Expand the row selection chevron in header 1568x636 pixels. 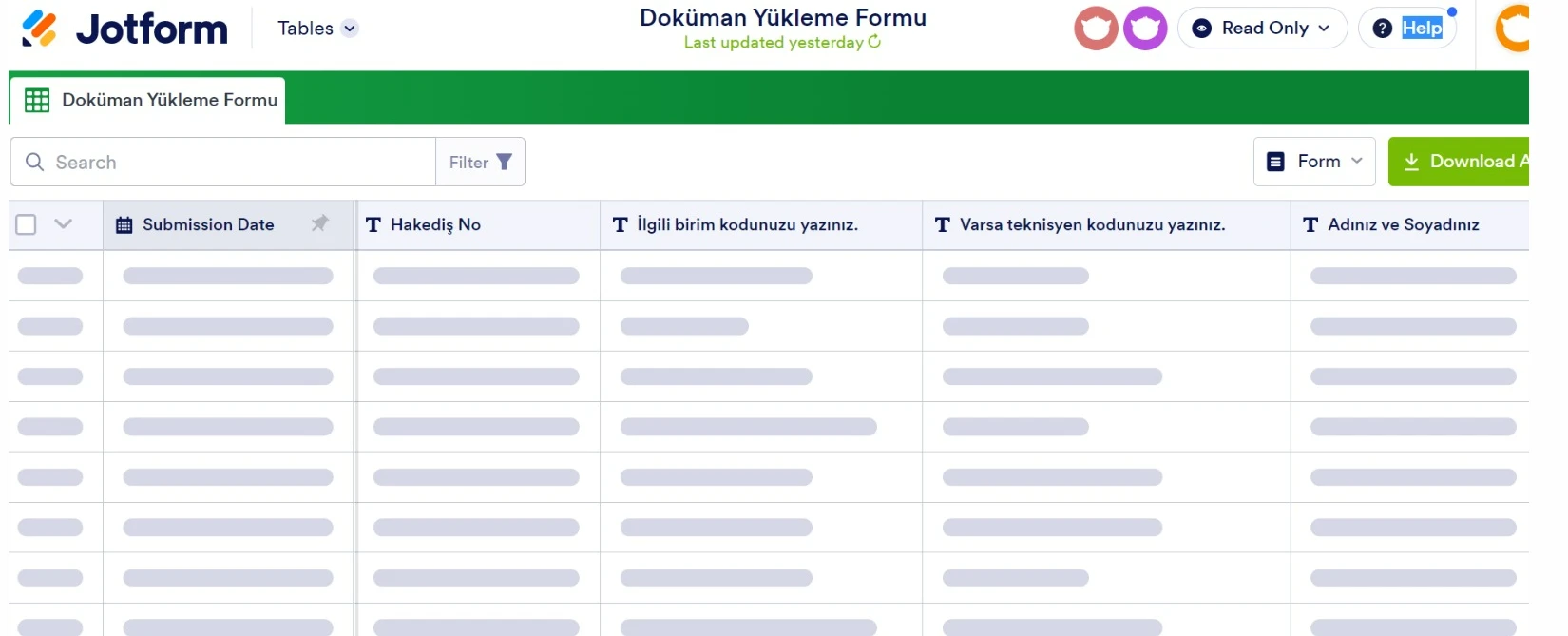coord(63,224)
